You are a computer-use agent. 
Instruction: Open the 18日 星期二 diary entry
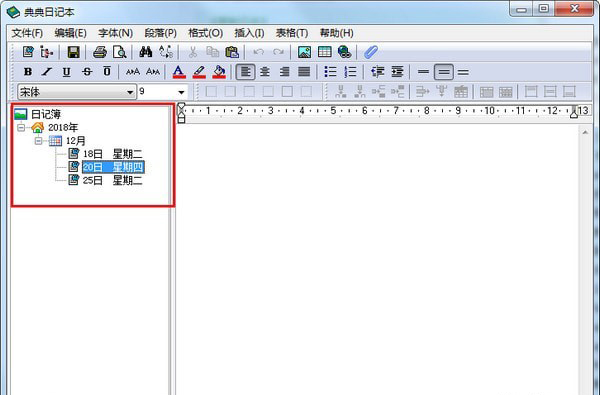pos(112,154)
